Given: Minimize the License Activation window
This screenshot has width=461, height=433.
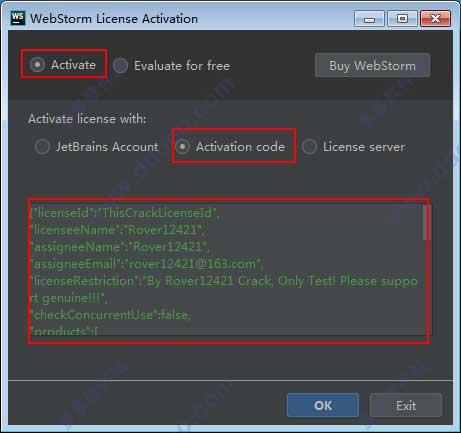Looking at the screenshot, I should 369,19.
